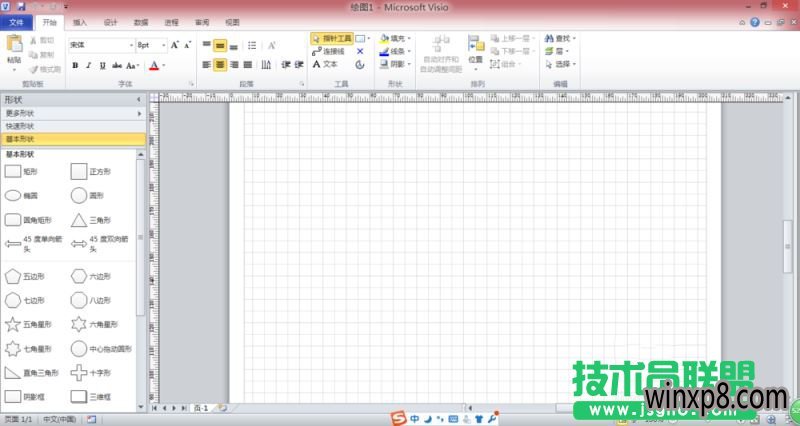The height and width of the screenshot is (426, 800).
Task: Toggle align text left
Action: 207,65
